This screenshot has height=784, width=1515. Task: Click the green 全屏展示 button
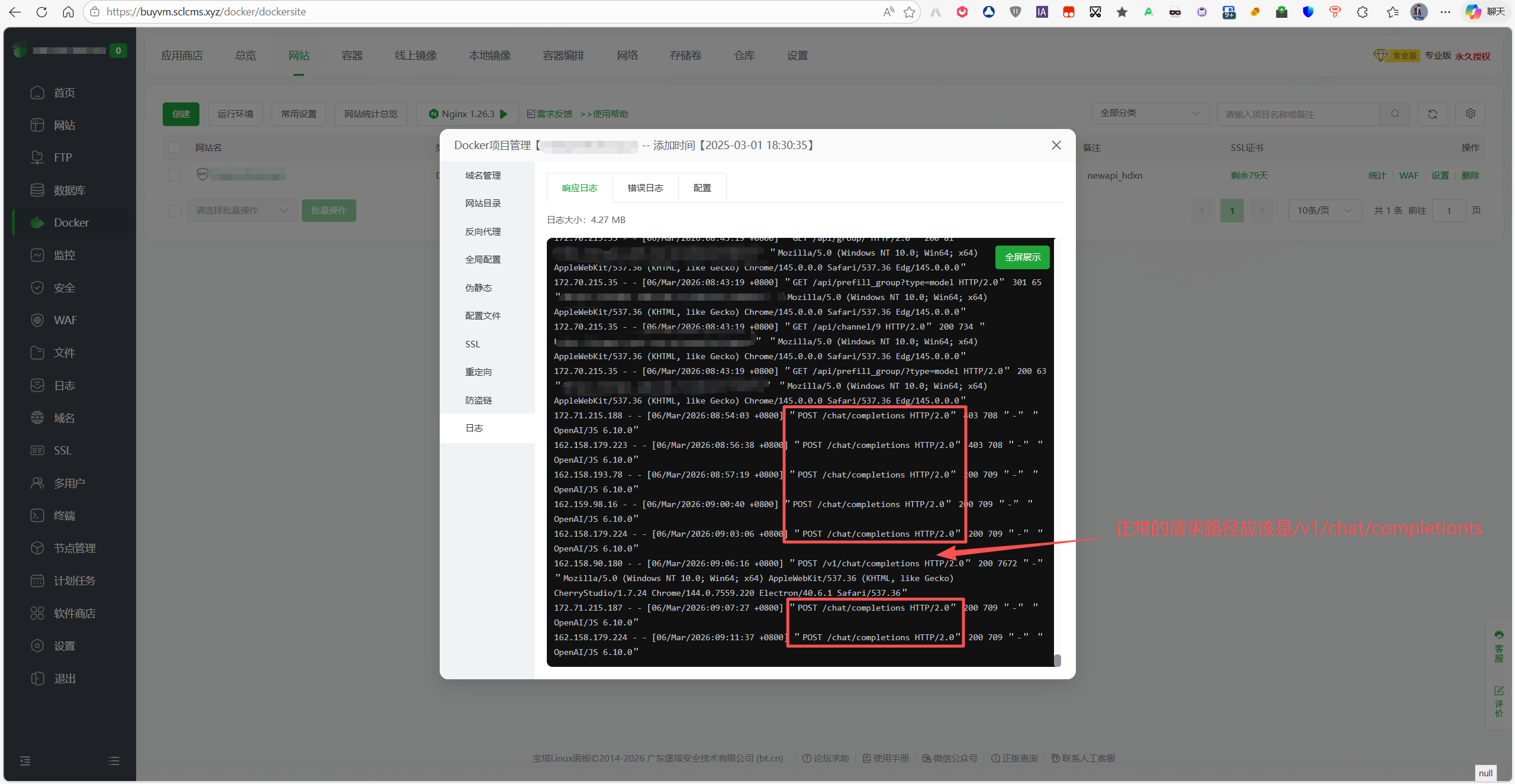tap(1022, 257)
